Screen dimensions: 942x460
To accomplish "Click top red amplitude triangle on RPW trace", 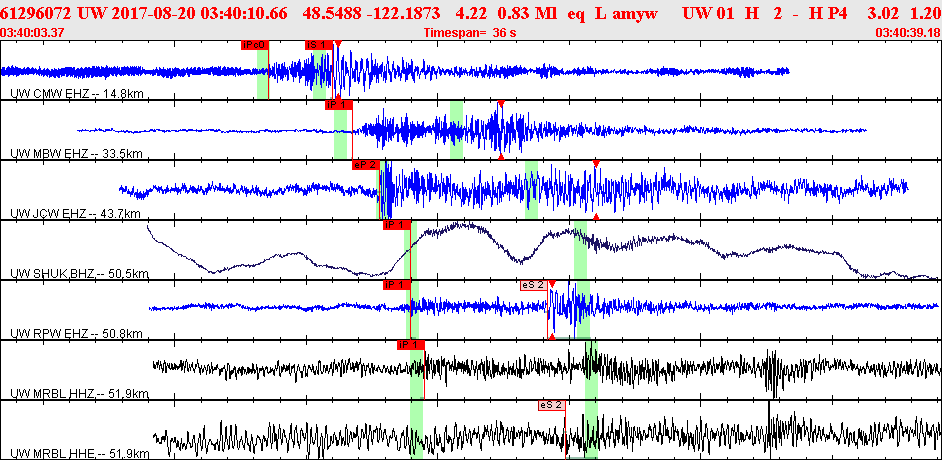I will point(552,283).
